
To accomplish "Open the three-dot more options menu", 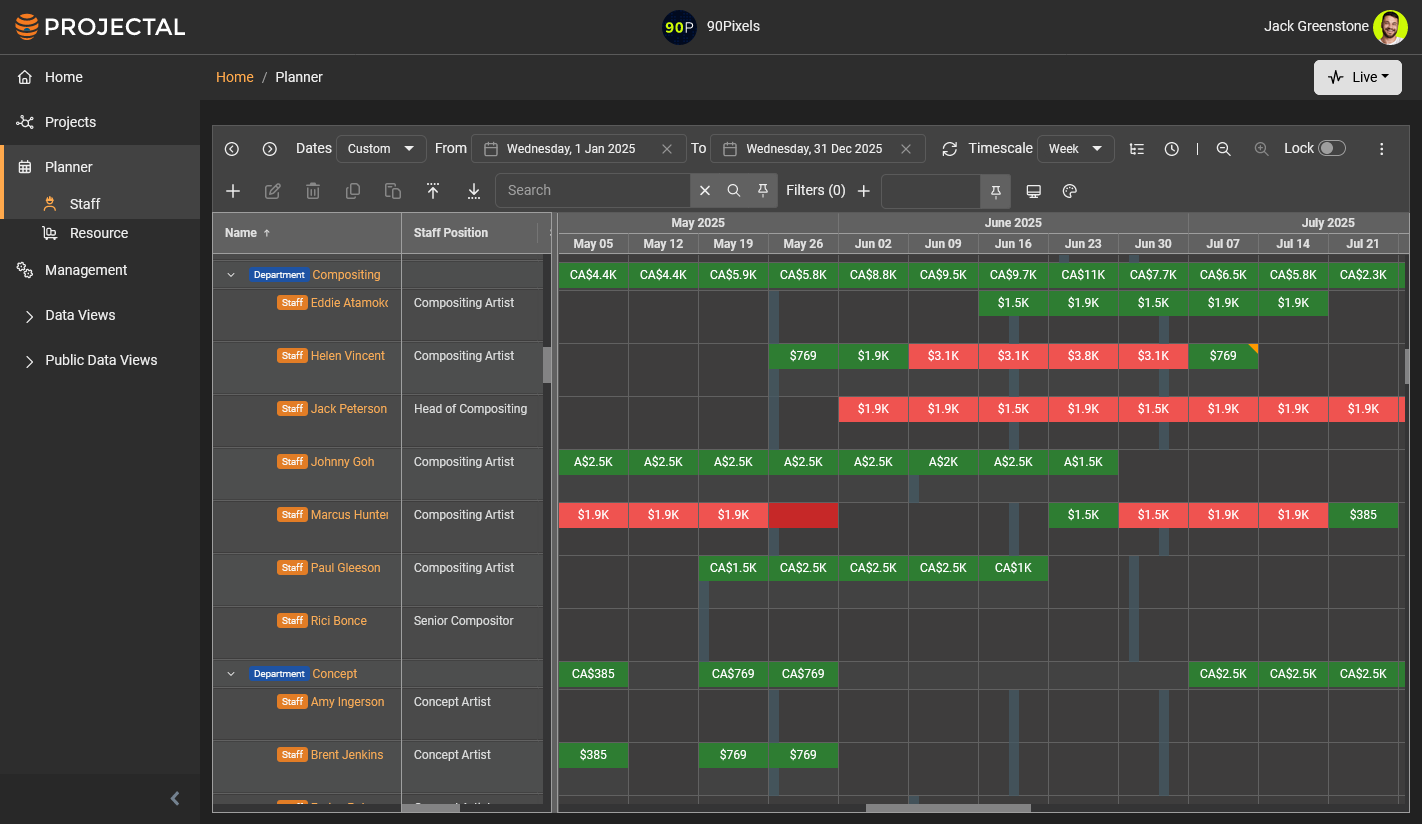I will (x=1382, y=149).
